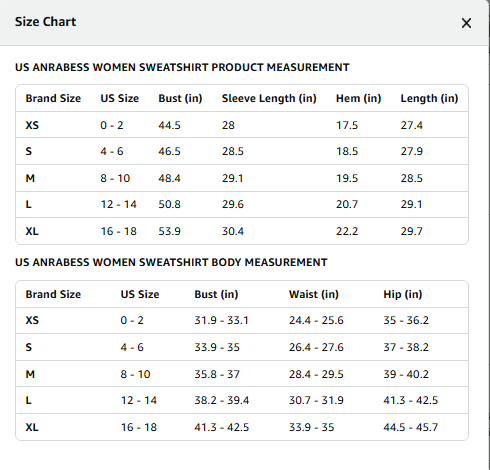
Task: Click sleeve length value 29.6
Action: pos(233,204)
